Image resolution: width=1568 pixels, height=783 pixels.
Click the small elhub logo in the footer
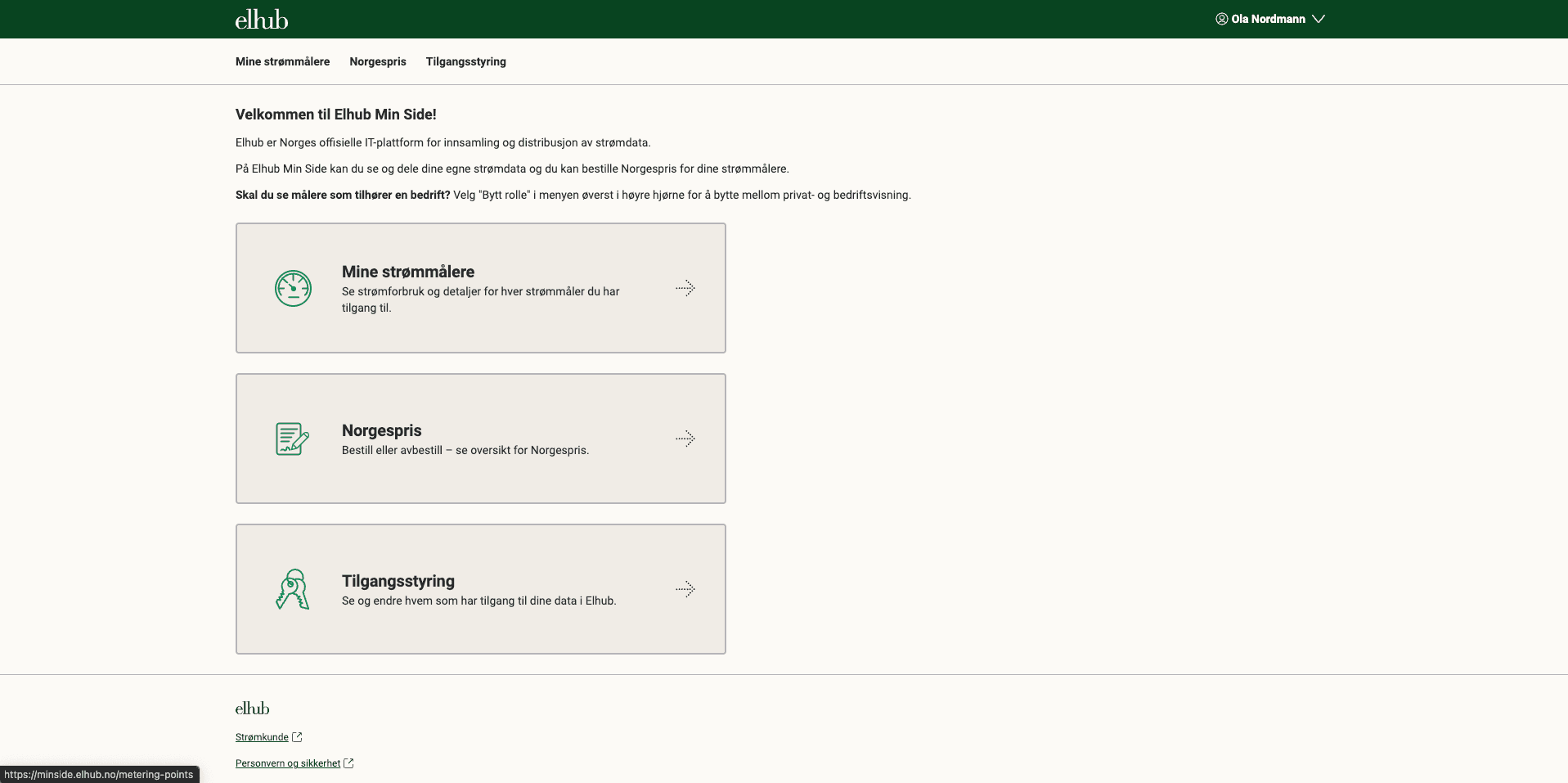(x=252, y=709)
